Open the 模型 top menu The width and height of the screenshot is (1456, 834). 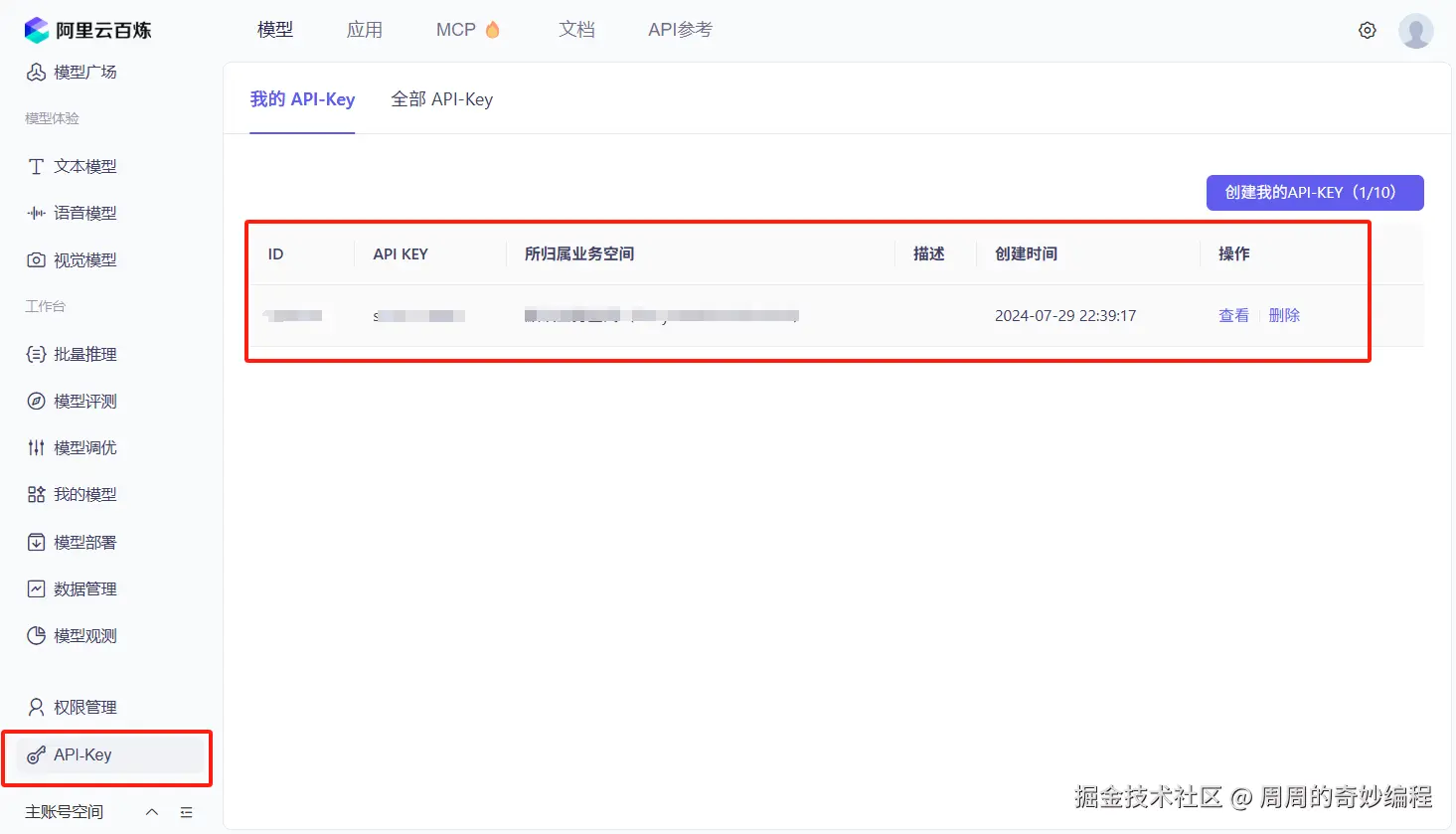pos(275,30)
